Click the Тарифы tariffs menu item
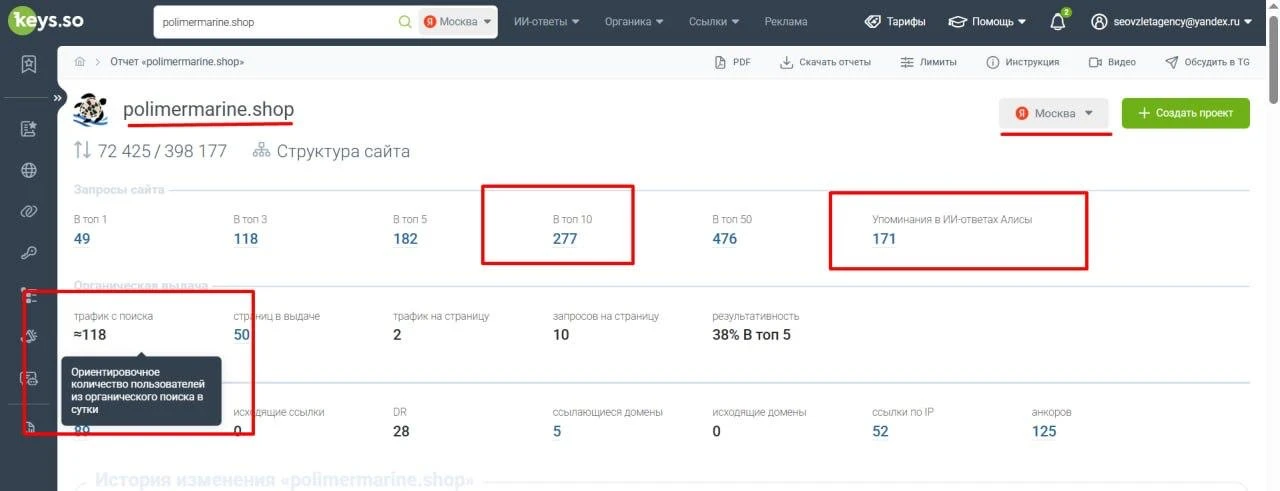Viewport: 1280px width, 491px height. coord(895,21)
